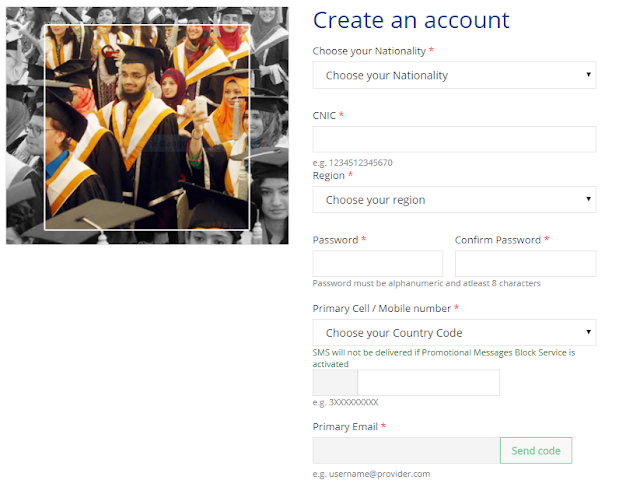Click into the Confirm Password field
Image resolution: width=640 pixels, height=480 pixels.
(x=526, y=263)
